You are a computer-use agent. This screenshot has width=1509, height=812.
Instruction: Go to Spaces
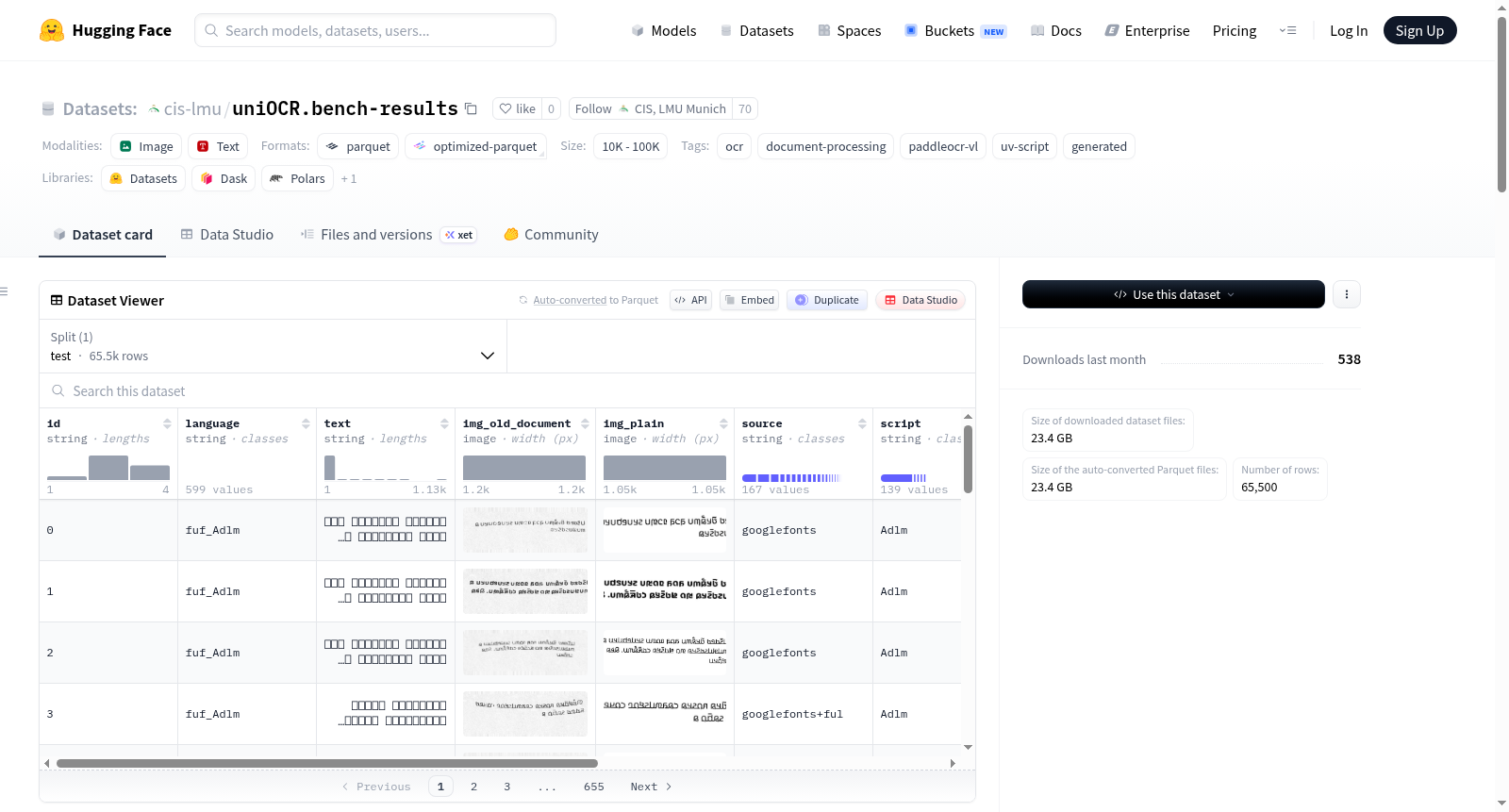click(x=849, y=30)
